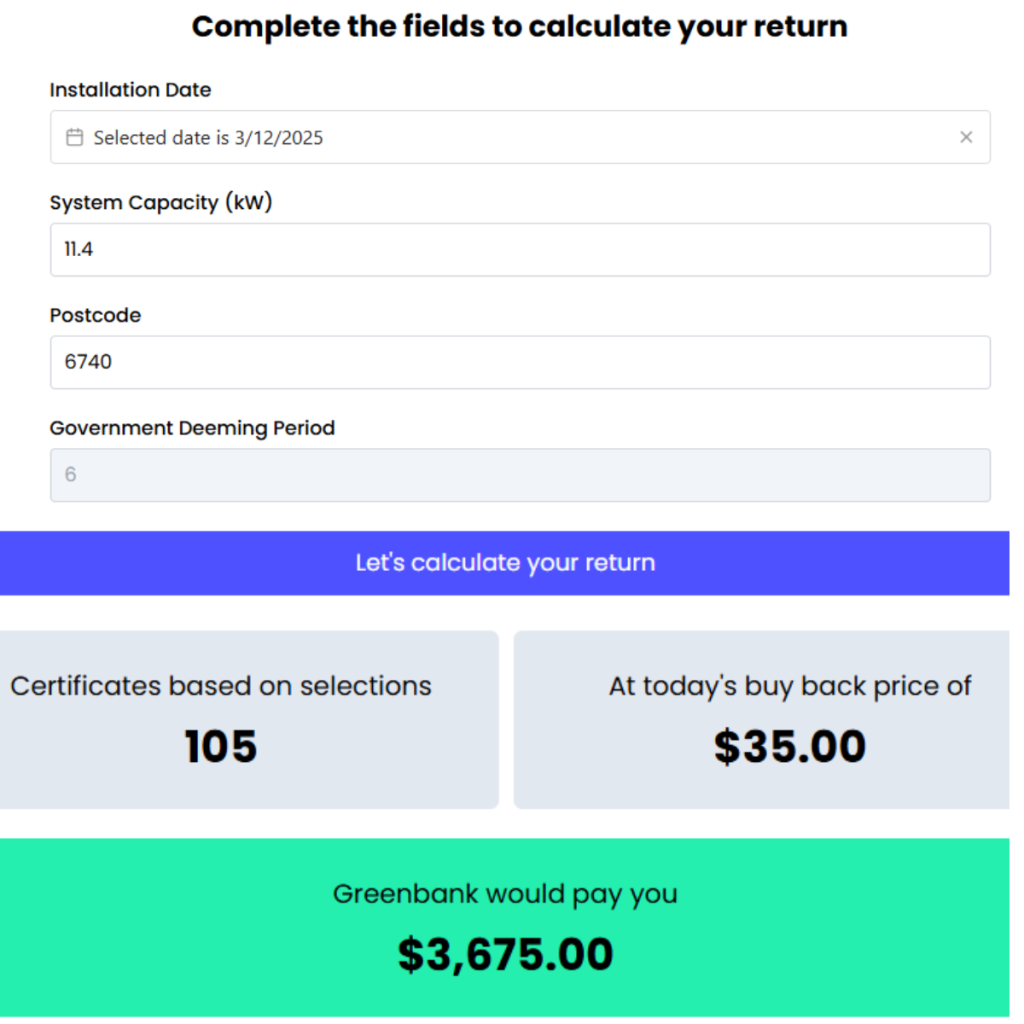The width and height of the screenshot is (1024, 1024).
Task: Click the capacity value 11.4
Action: click(78, 249)
